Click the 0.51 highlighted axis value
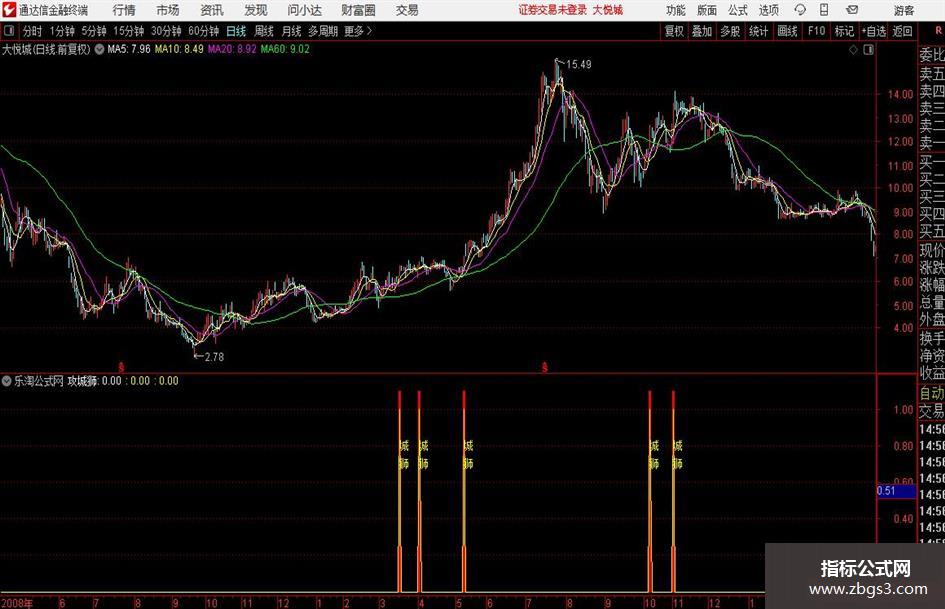 (x=896, y=491)
